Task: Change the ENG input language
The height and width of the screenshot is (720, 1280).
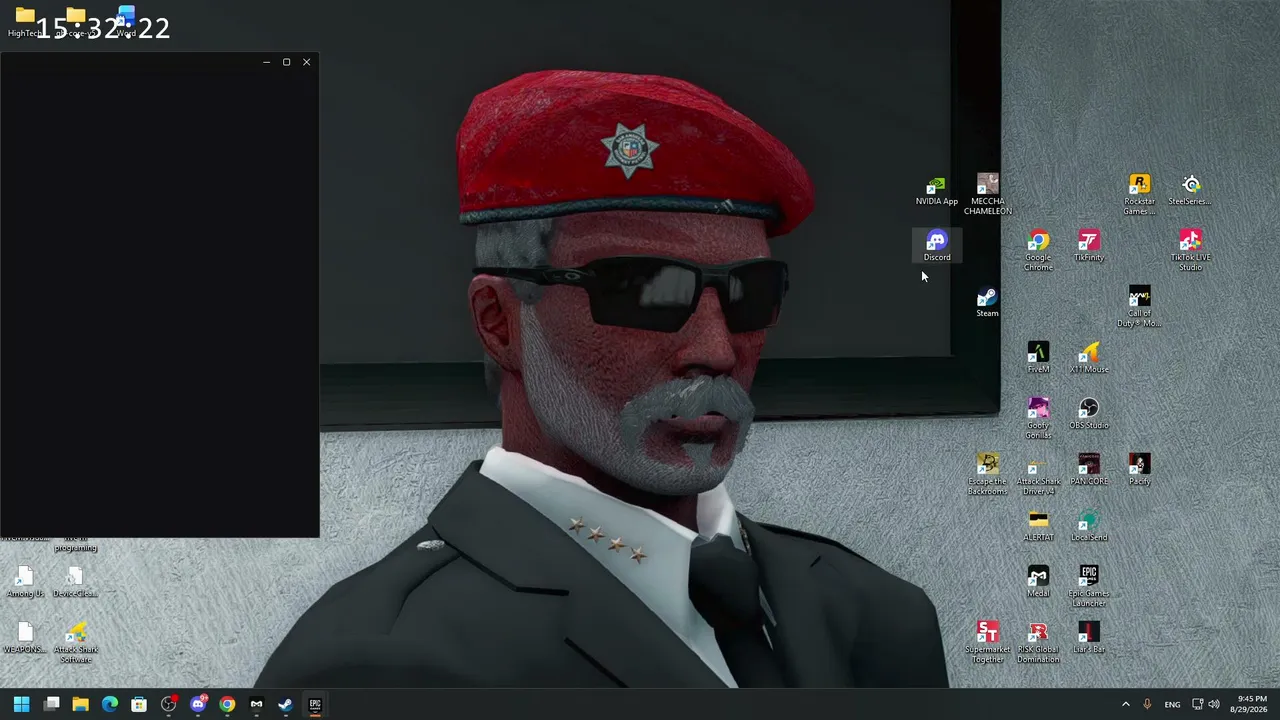Action: pos(1172,704)
